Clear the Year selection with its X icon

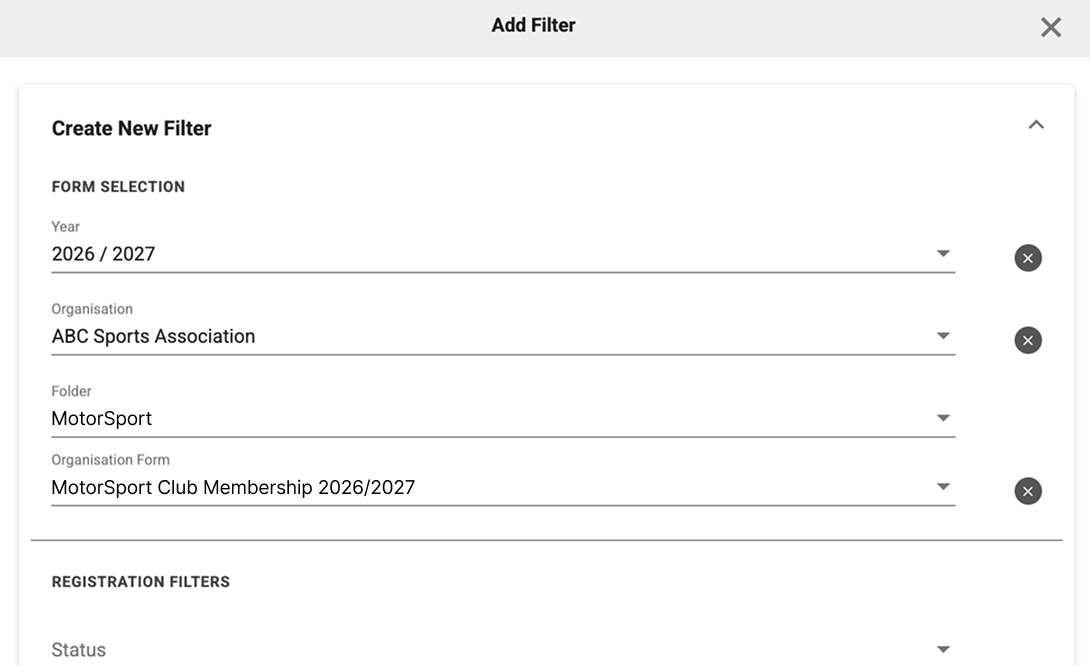coord(1027,258)
